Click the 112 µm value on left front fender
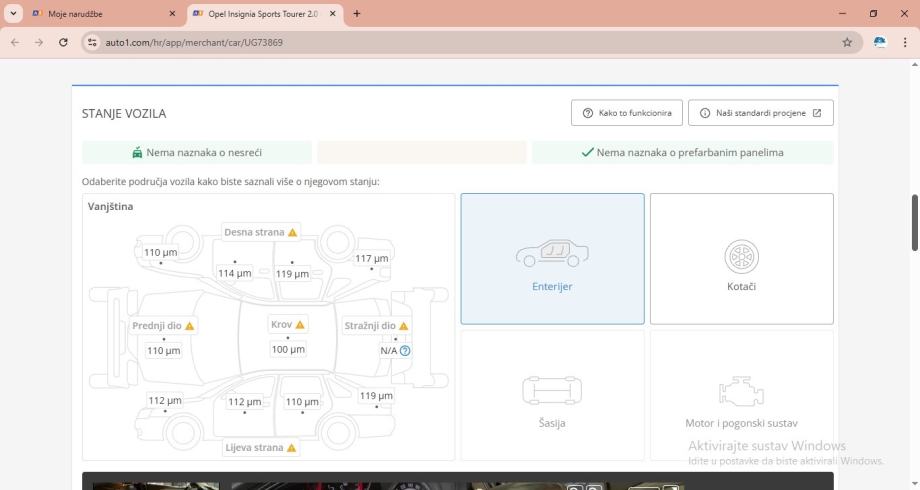 (165, 401)
